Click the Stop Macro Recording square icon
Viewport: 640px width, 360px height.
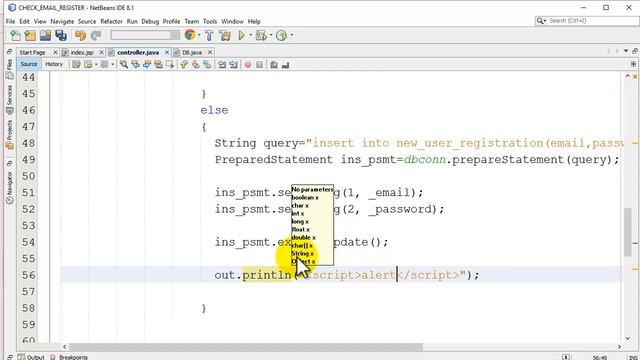click(x=259, y=64)
